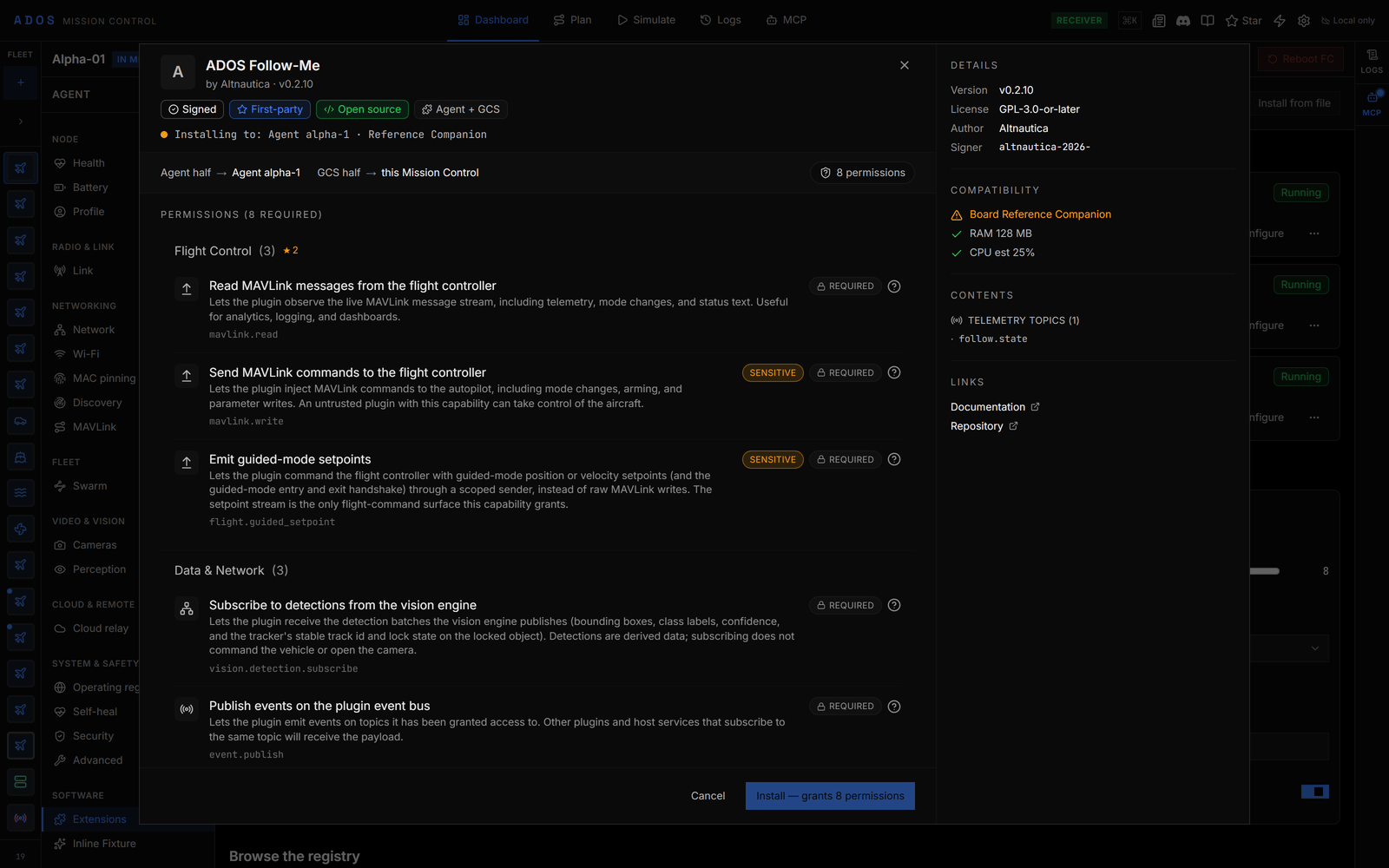
Task: Click the RECEIVER status badge
Action: [x=1079, y=21]
